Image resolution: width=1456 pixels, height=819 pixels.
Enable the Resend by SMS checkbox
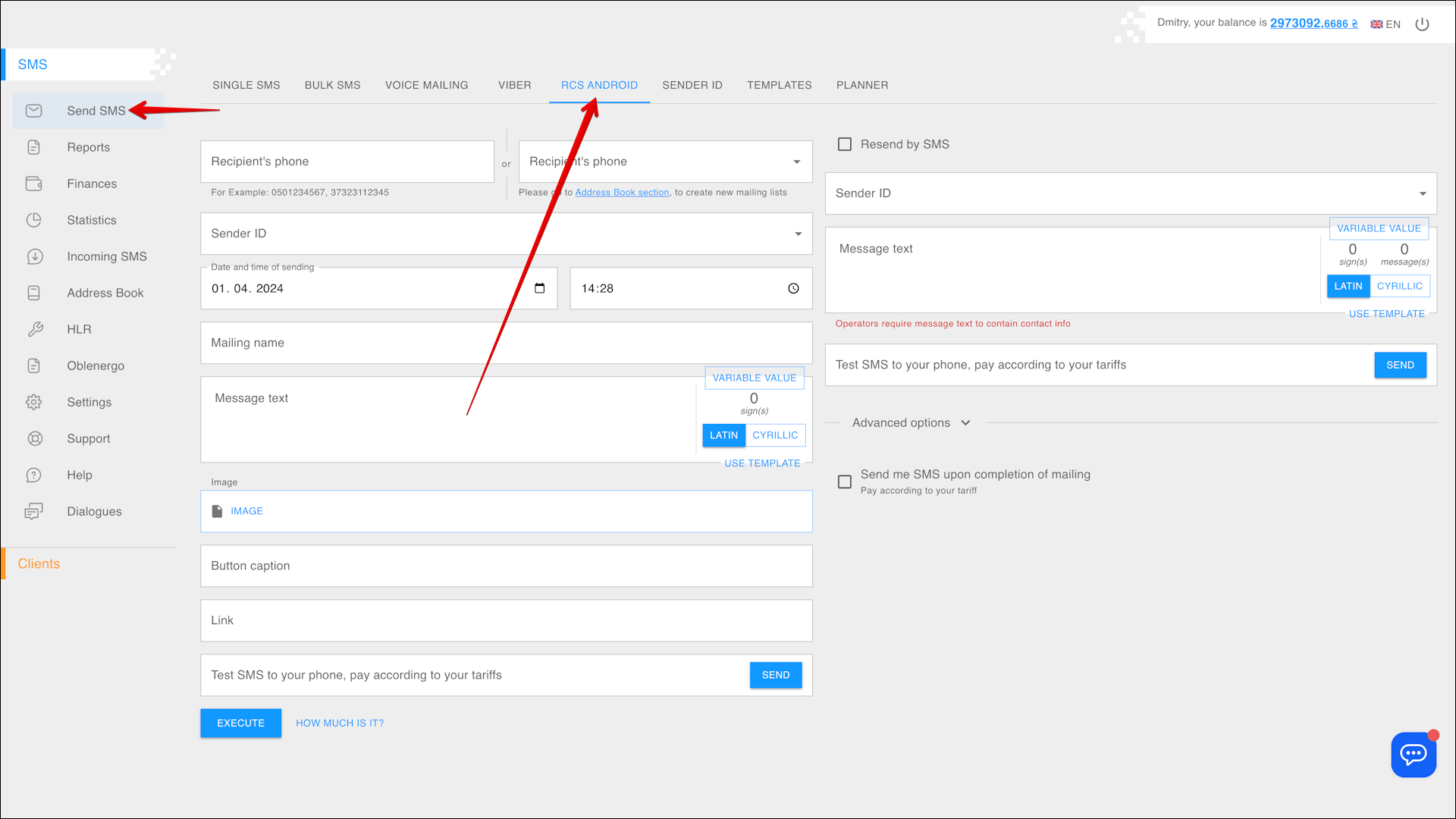point(844,144)
